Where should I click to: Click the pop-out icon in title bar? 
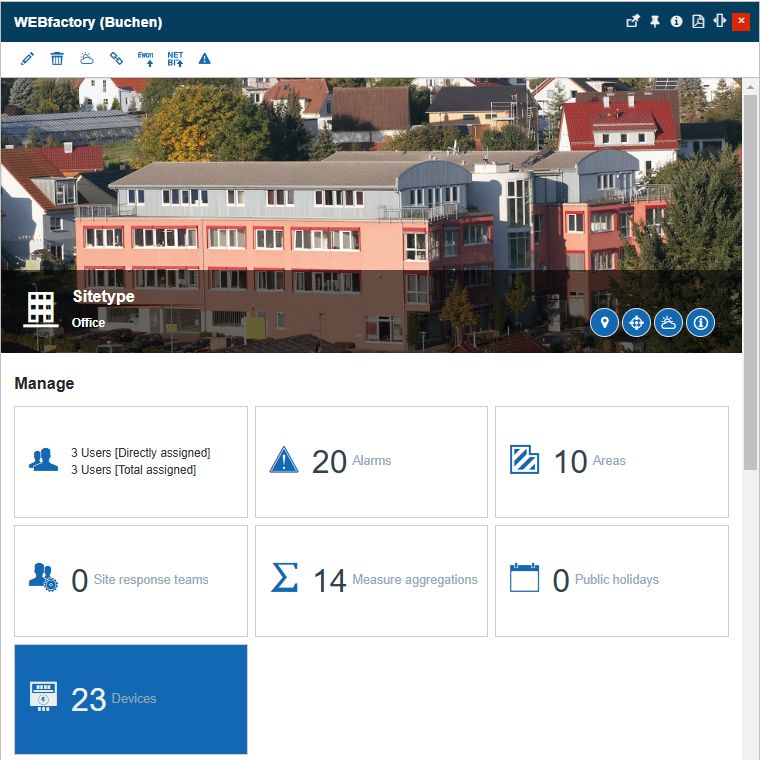click(633, 21)
